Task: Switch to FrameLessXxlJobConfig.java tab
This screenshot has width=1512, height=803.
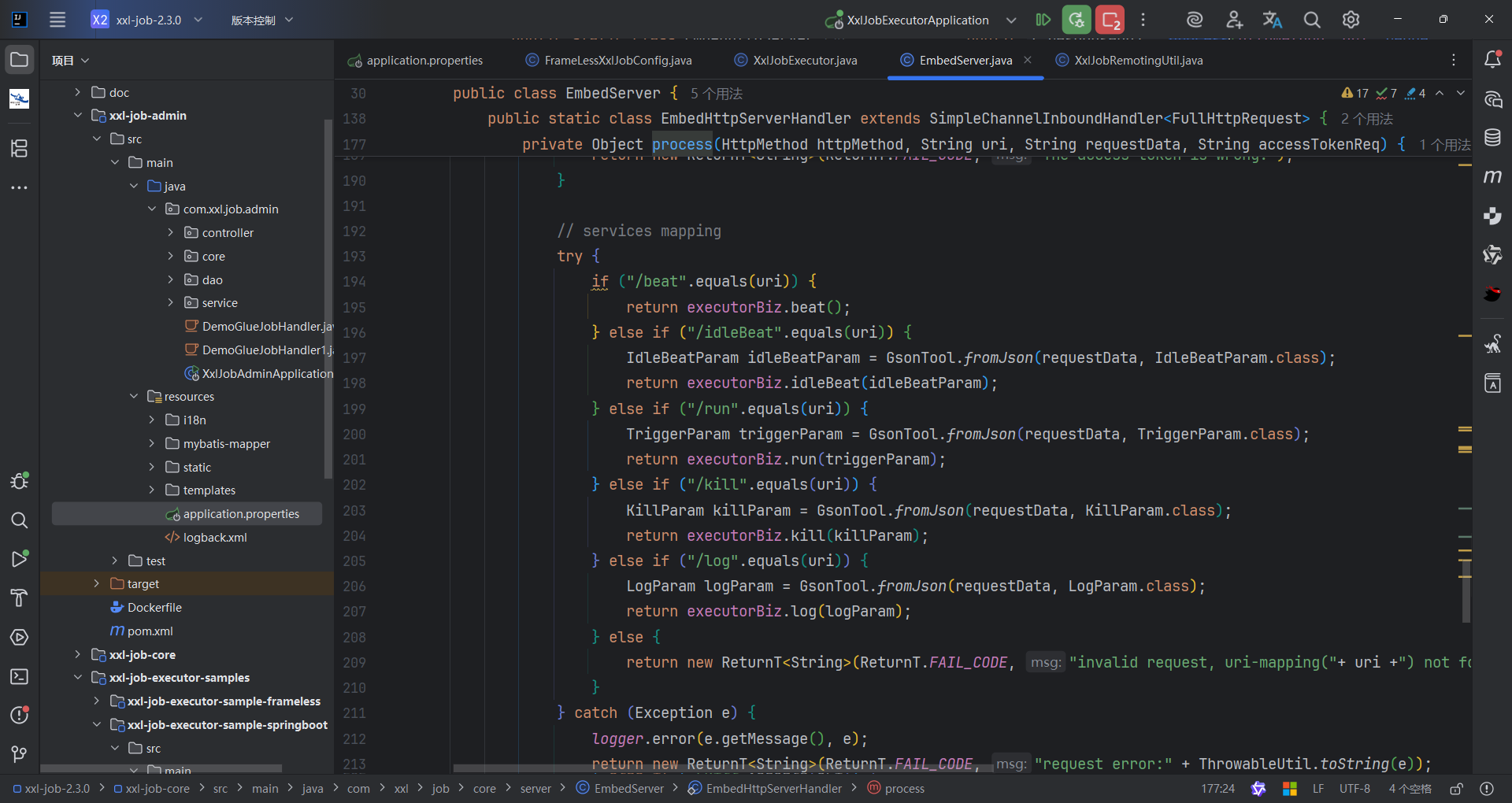Action: point(609,61)
